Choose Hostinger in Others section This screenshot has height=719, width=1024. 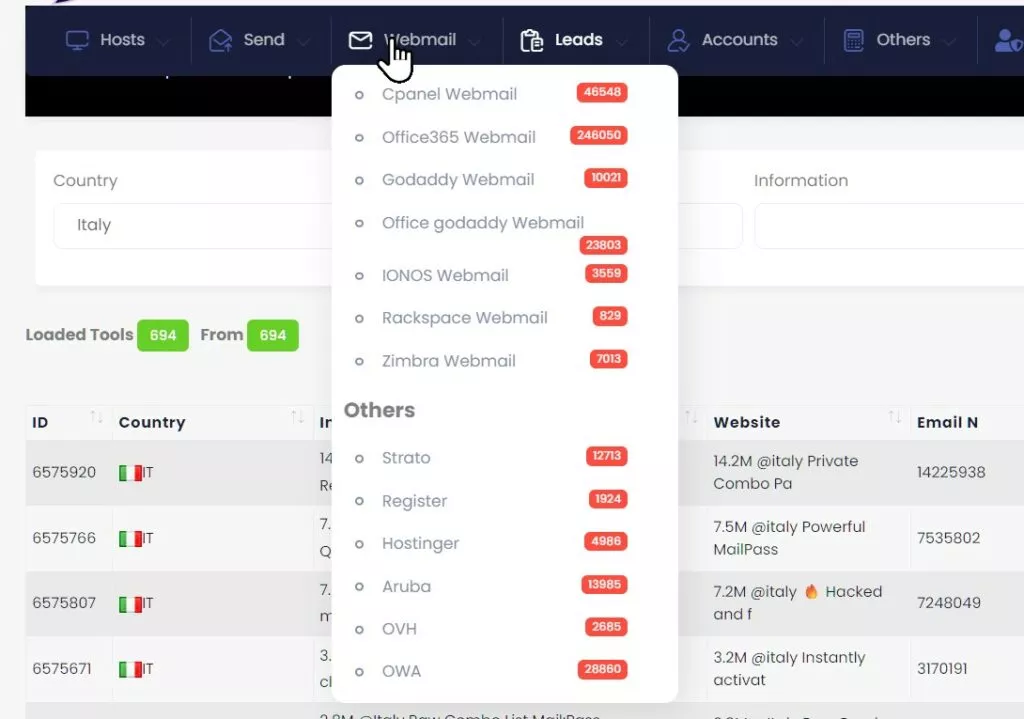(421, 543)
